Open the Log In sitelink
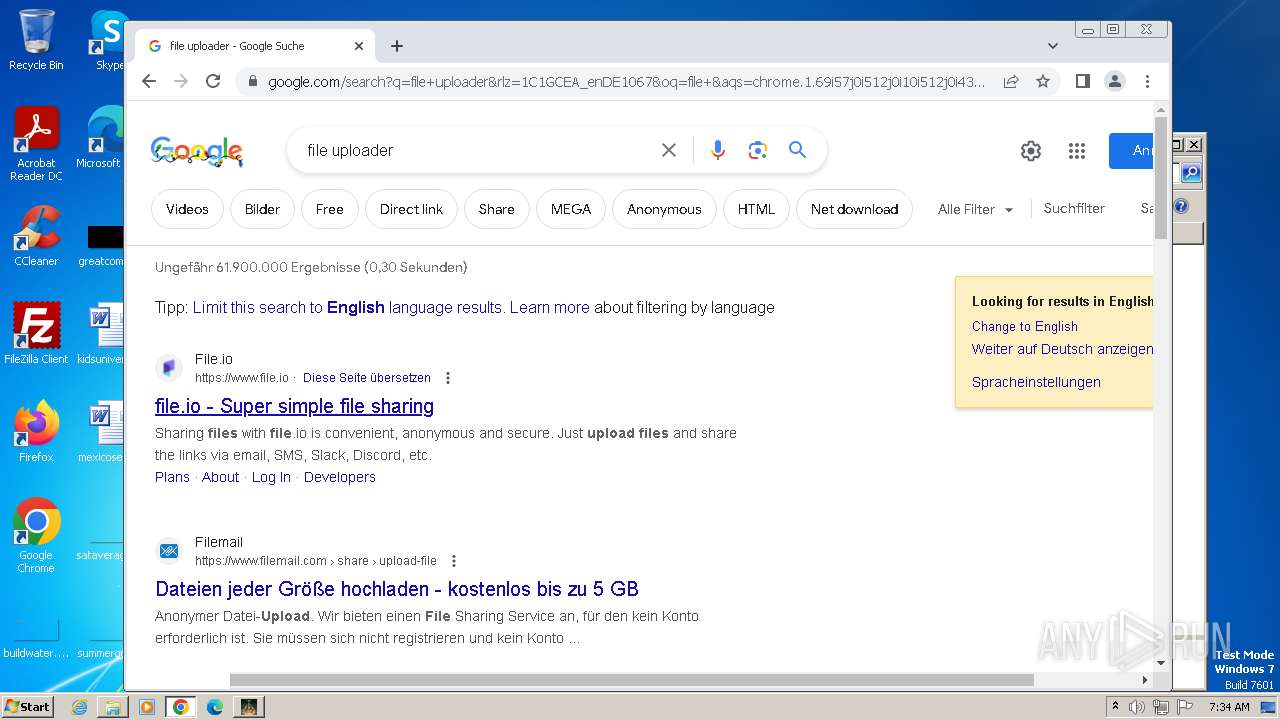1280x720 pixels. coord(271,477)
